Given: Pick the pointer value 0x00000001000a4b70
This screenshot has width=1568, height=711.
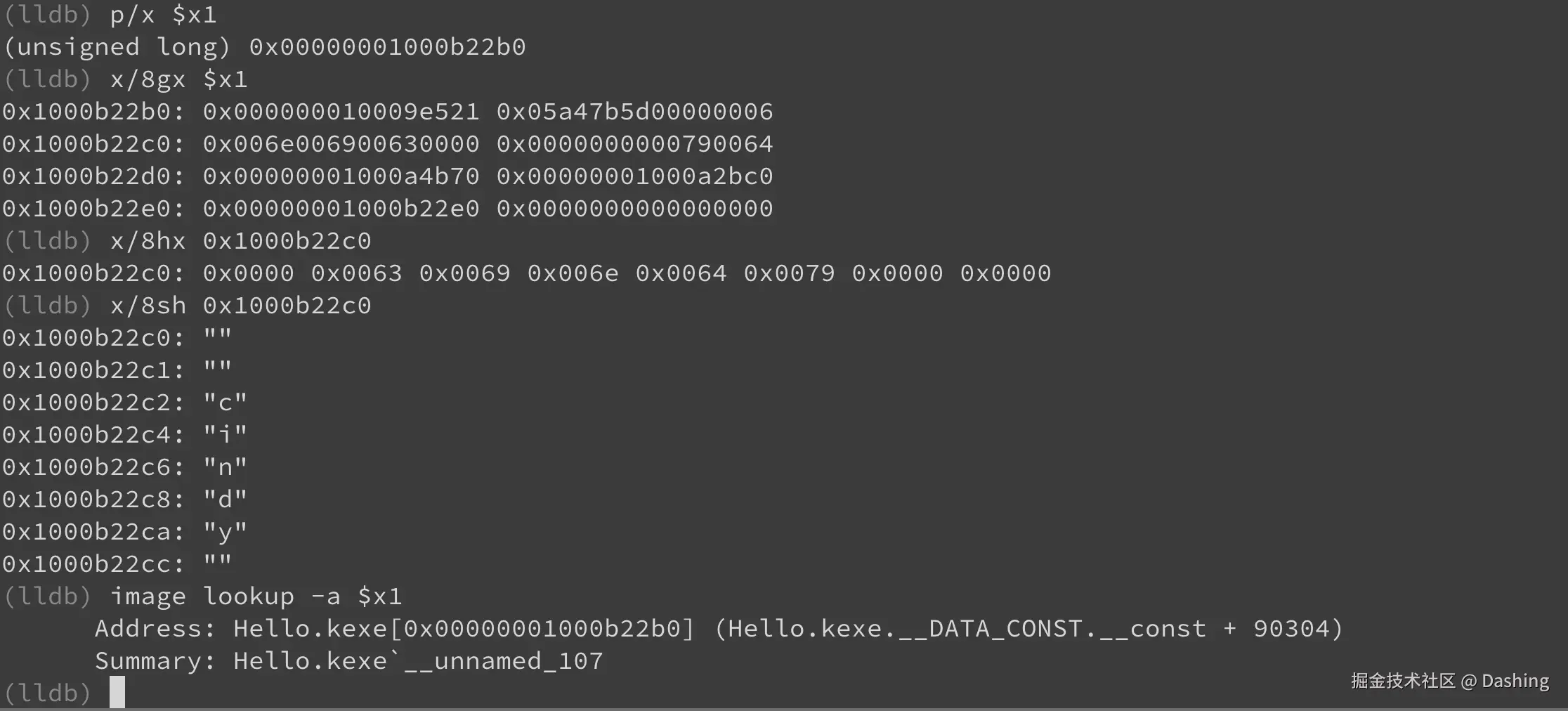Looking at the screenshot, I should [x=341, y=176].
